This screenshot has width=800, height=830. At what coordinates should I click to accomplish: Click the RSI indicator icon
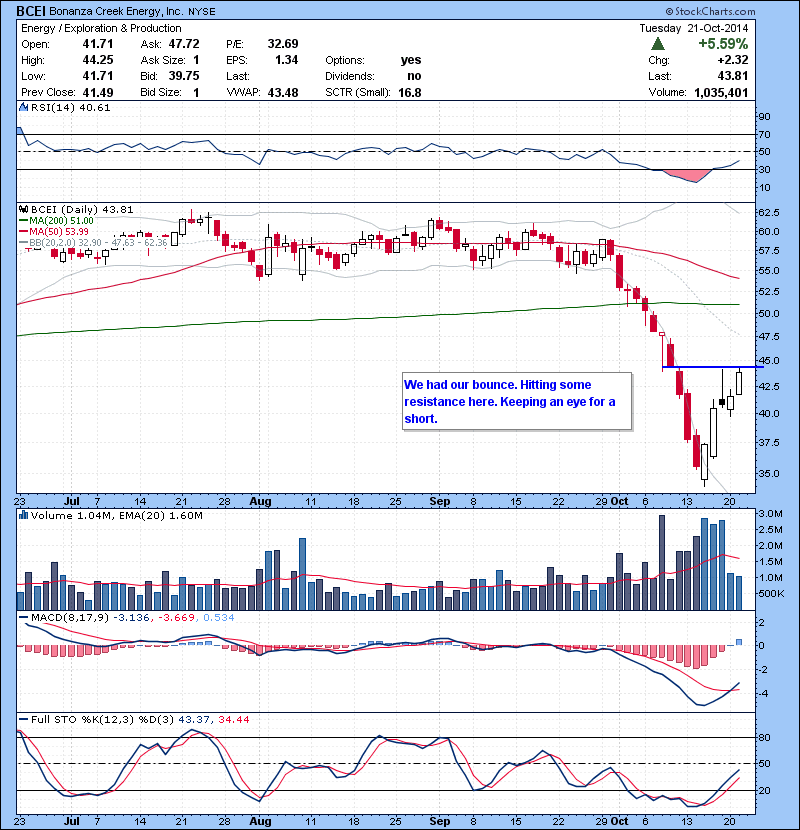24,107
